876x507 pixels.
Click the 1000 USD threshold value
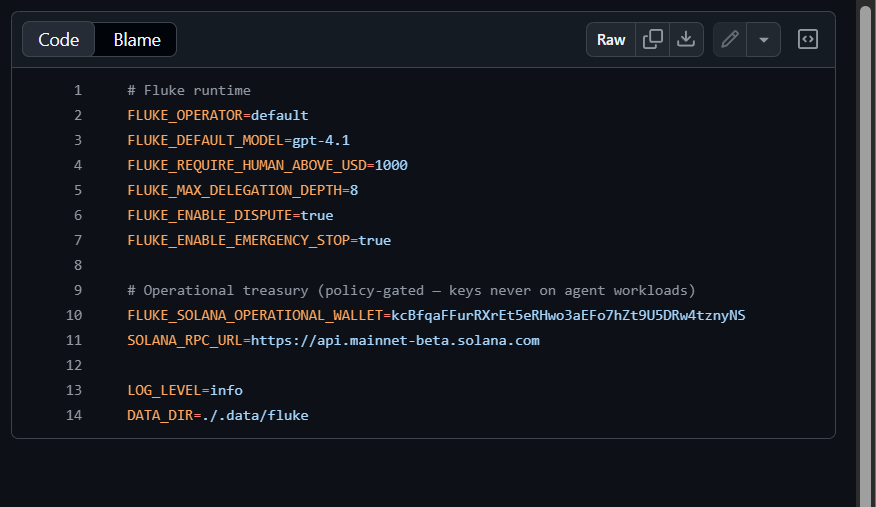tap(391, 165)
